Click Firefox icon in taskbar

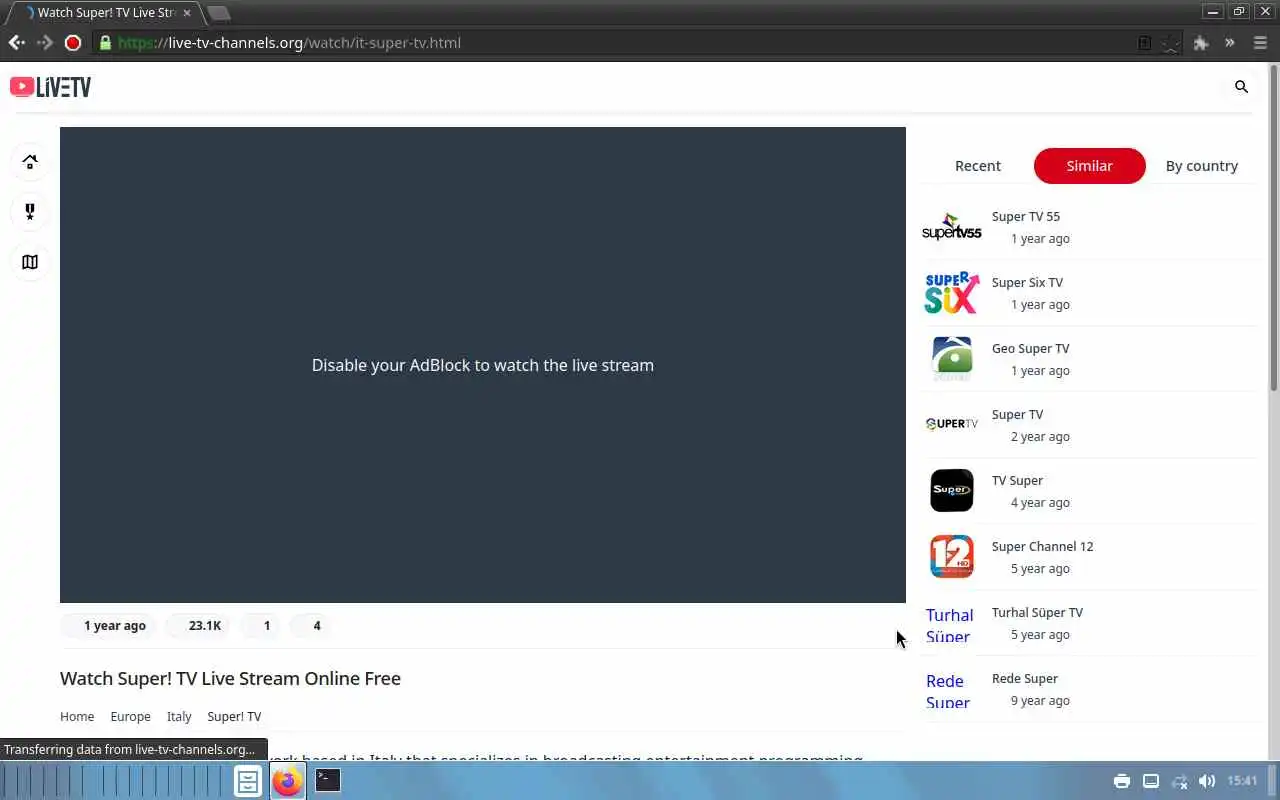(288, 781)
